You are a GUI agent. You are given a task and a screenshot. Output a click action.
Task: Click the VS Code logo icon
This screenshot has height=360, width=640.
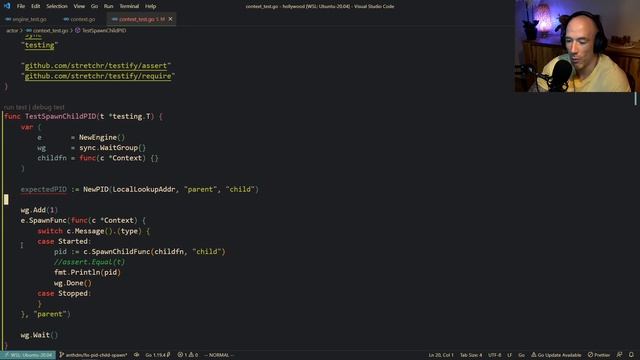(x=7, y=6)
